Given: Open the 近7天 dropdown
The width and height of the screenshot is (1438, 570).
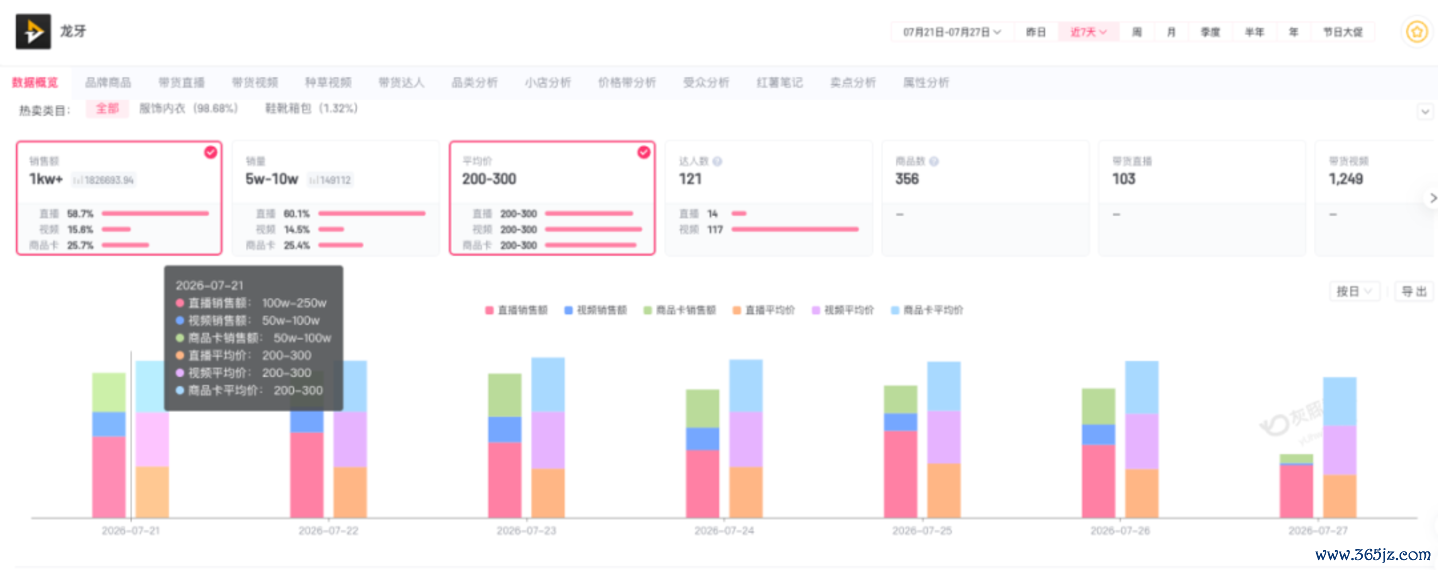Looking at the screenshot, I should coord(1088,32).
